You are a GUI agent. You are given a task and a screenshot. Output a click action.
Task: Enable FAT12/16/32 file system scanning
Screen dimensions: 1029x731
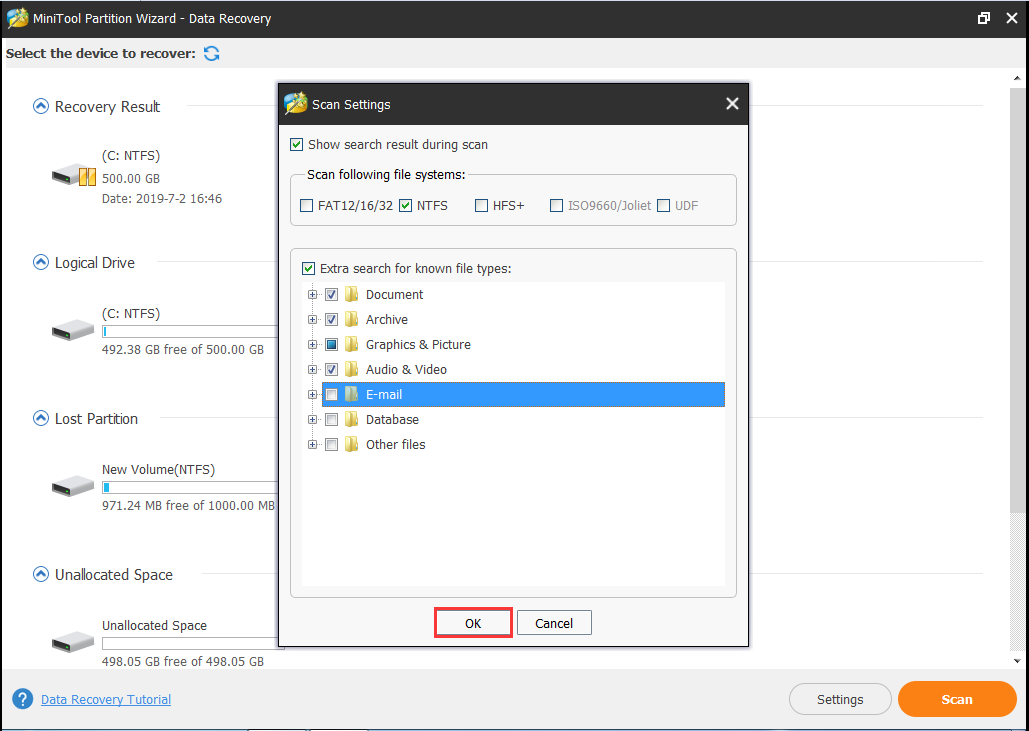click(x=306, y=205)
